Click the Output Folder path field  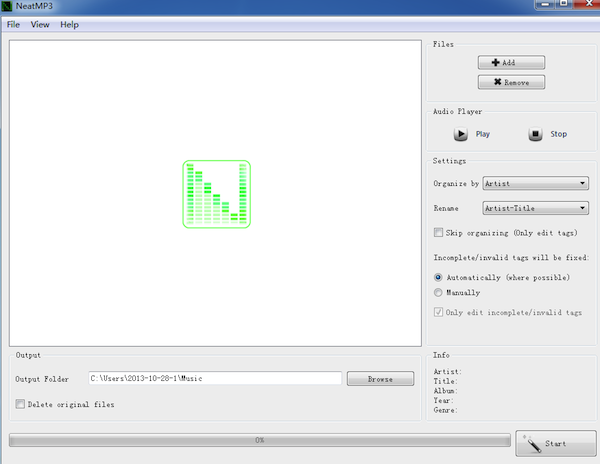coord(215,379)
